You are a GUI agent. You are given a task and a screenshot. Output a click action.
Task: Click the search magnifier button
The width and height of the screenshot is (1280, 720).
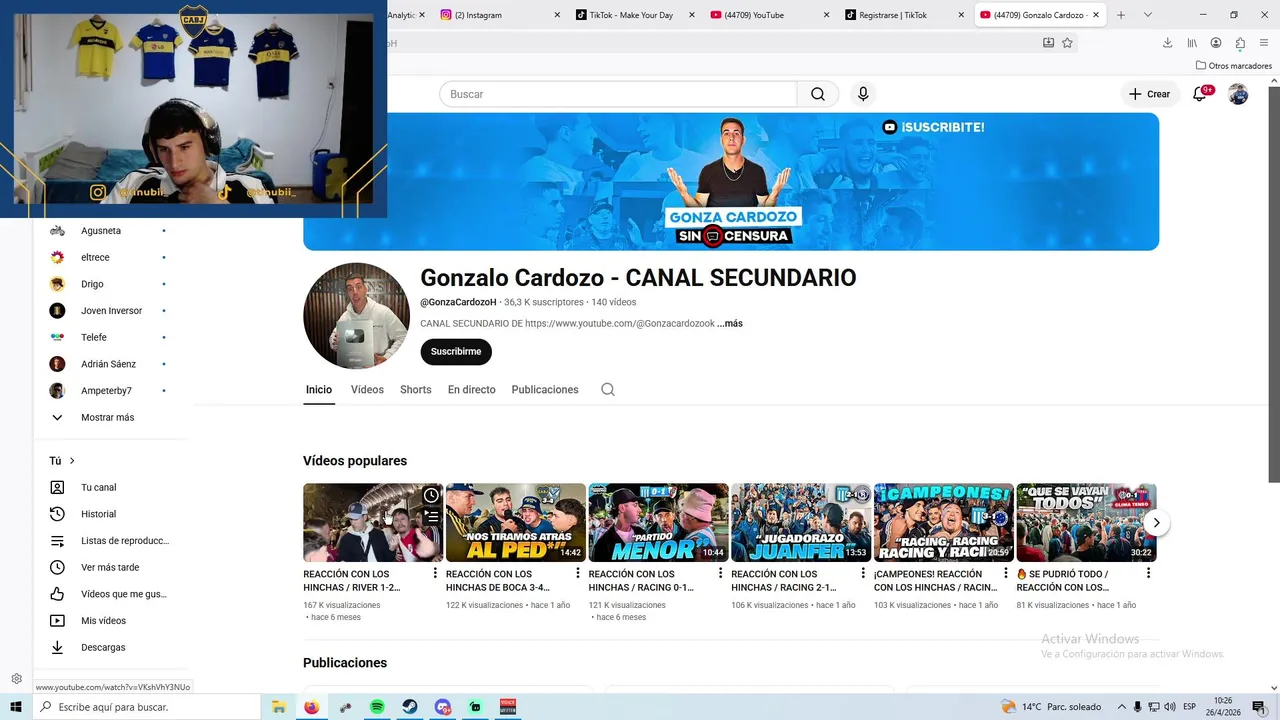818,94
